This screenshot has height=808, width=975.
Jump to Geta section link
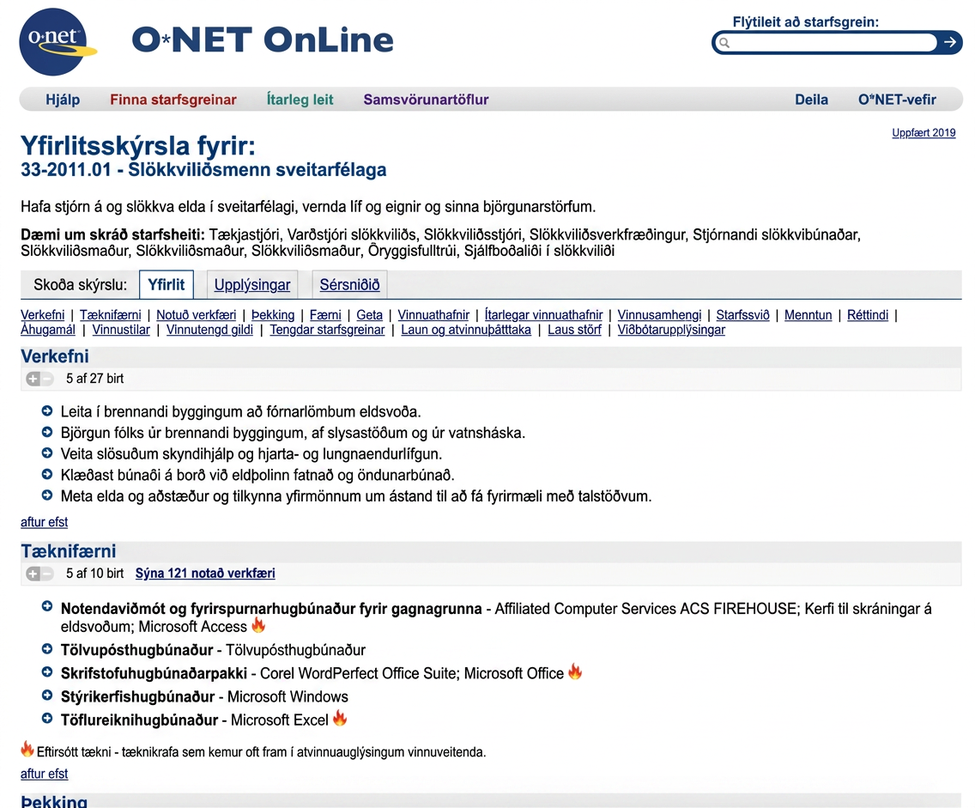tap(369, 315)
